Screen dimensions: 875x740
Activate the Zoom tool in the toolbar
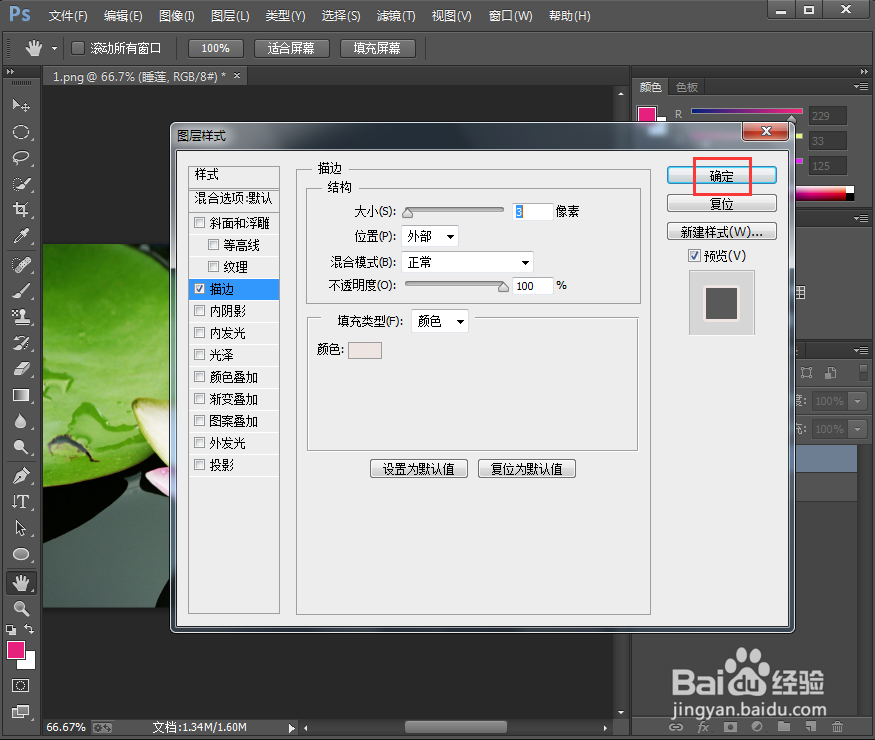tap(22, 607)
